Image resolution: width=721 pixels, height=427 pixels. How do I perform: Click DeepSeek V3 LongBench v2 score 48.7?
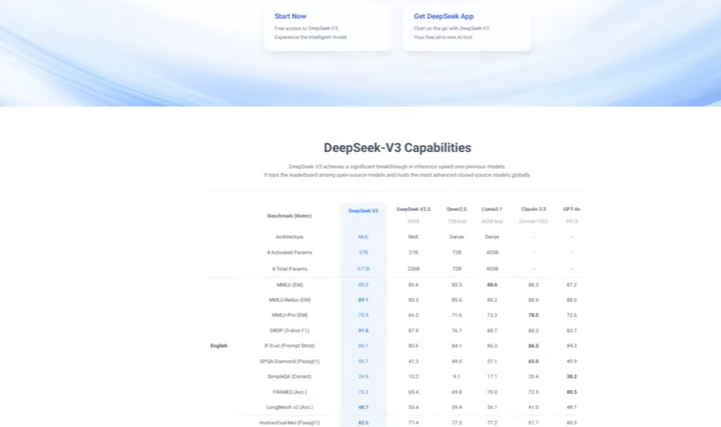coord(363,407)
